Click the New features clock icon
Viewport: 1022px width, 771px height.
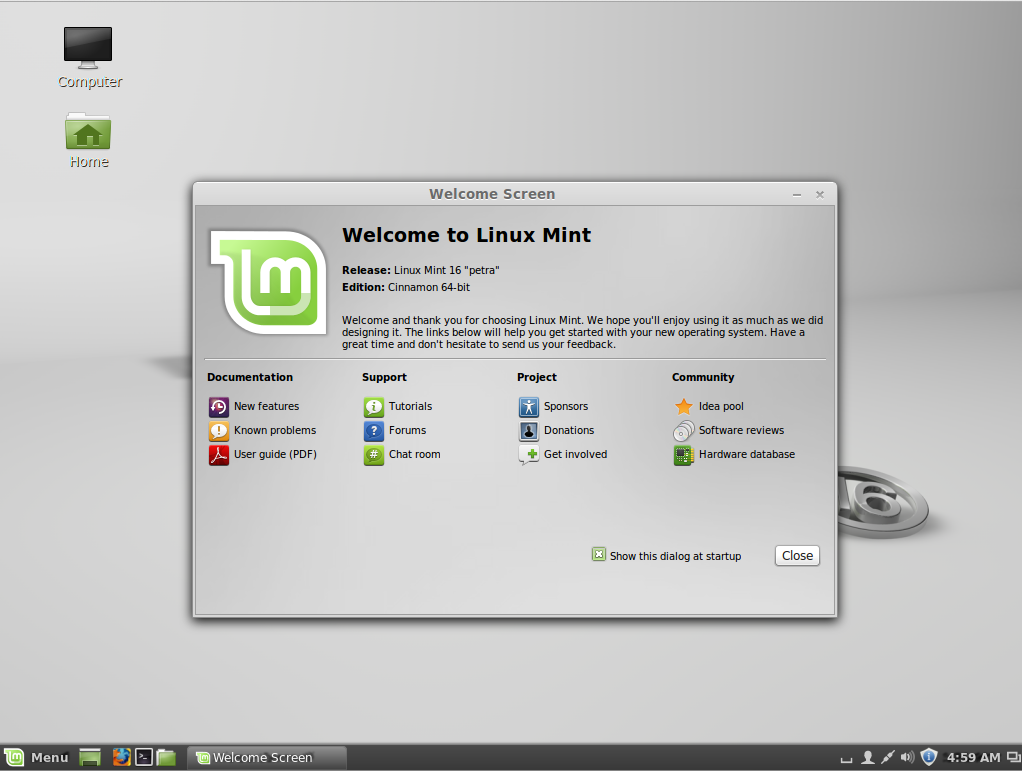pos(218,407)
